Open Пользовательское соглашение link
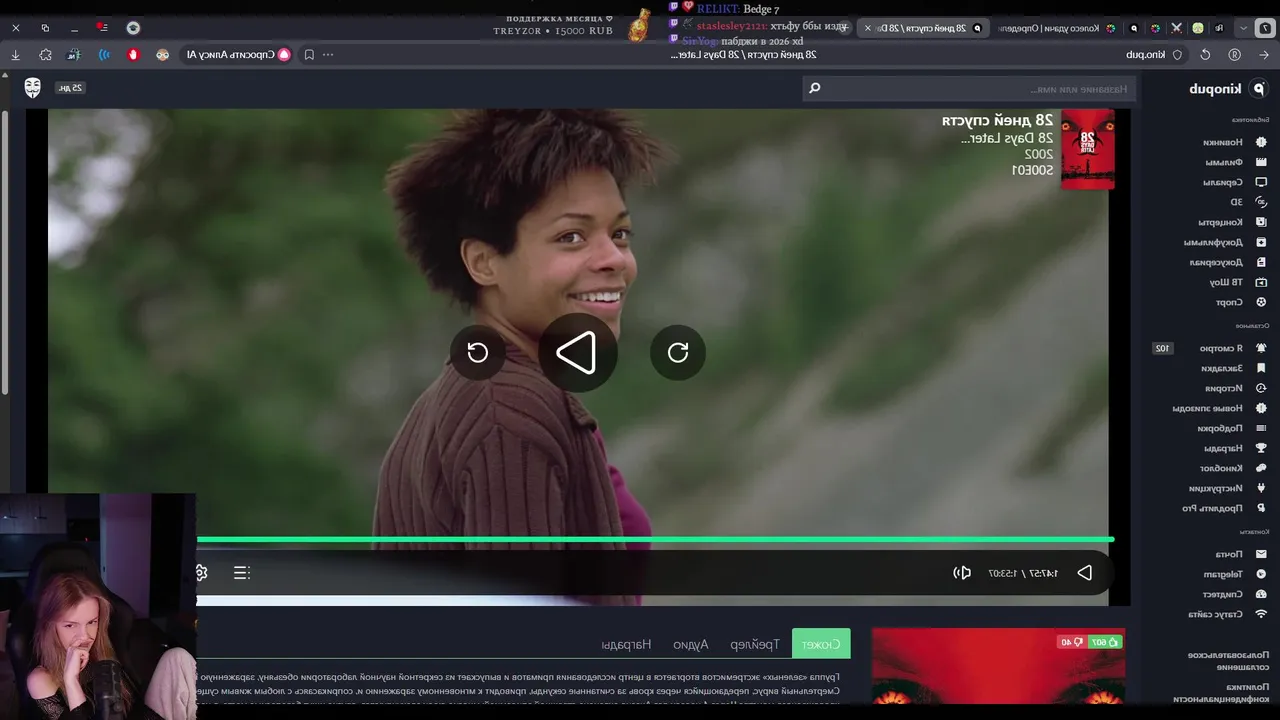1280x720 pixels. tap(1228, 661)
